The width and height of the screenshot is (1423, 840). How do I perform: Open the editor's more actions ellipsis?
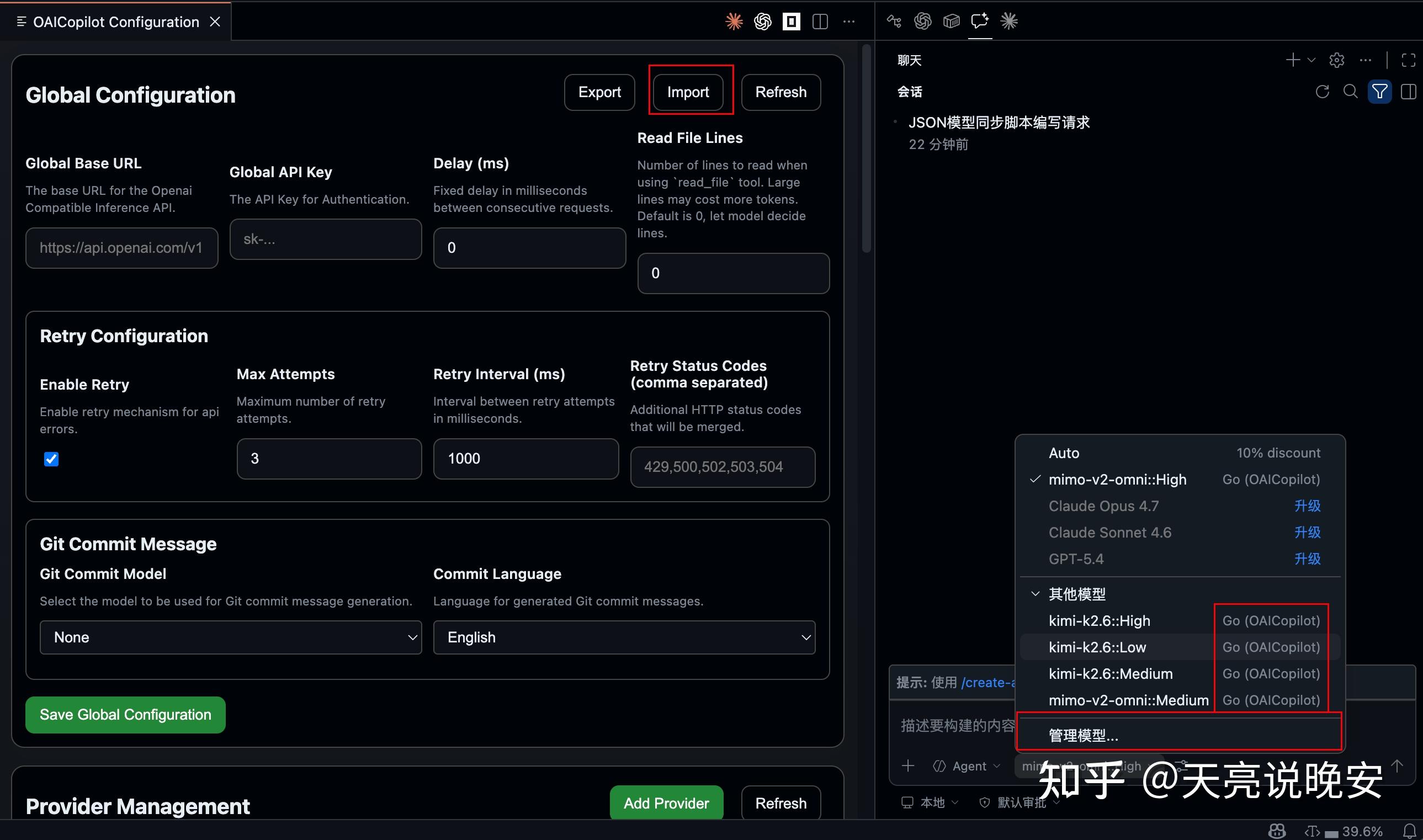pyautogui.click(x=849, y=22)
